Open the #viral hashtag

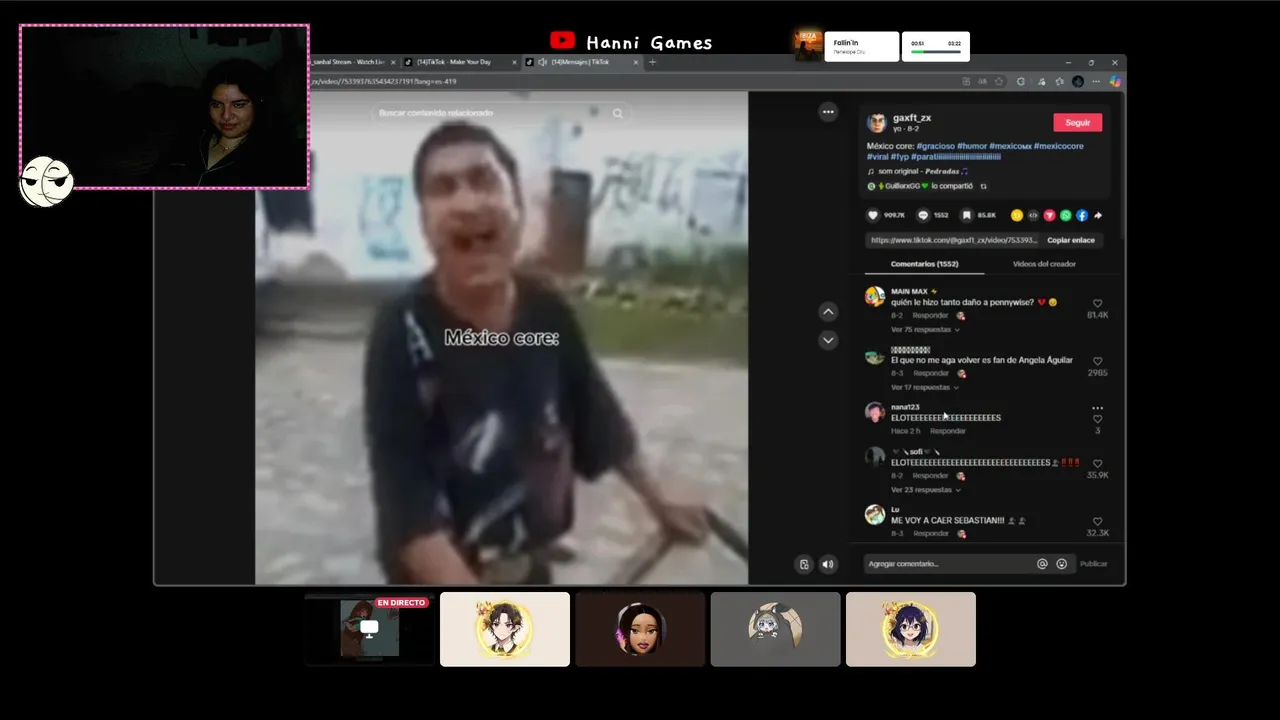pyautogui.click(x=877, y=157)
